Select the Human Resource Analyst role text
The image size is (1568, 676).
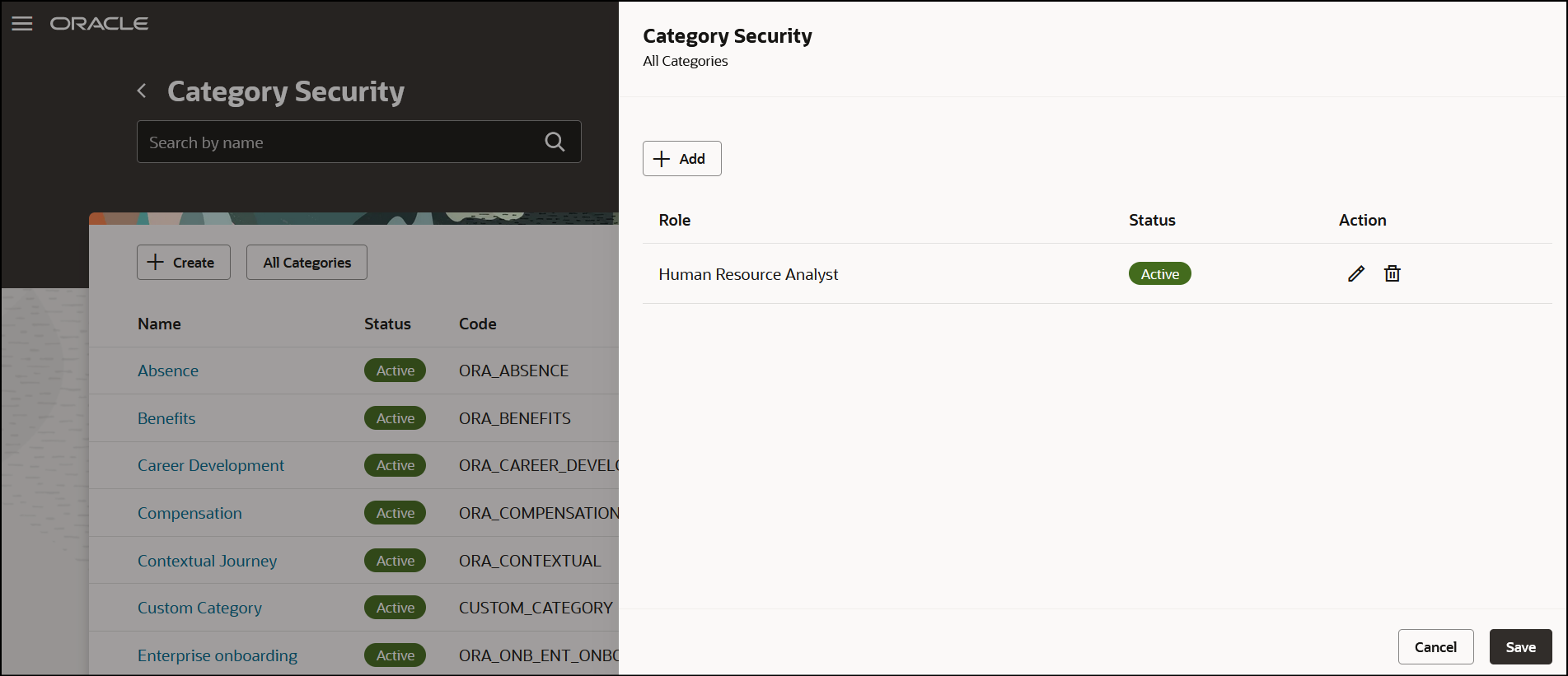(748, 274)
